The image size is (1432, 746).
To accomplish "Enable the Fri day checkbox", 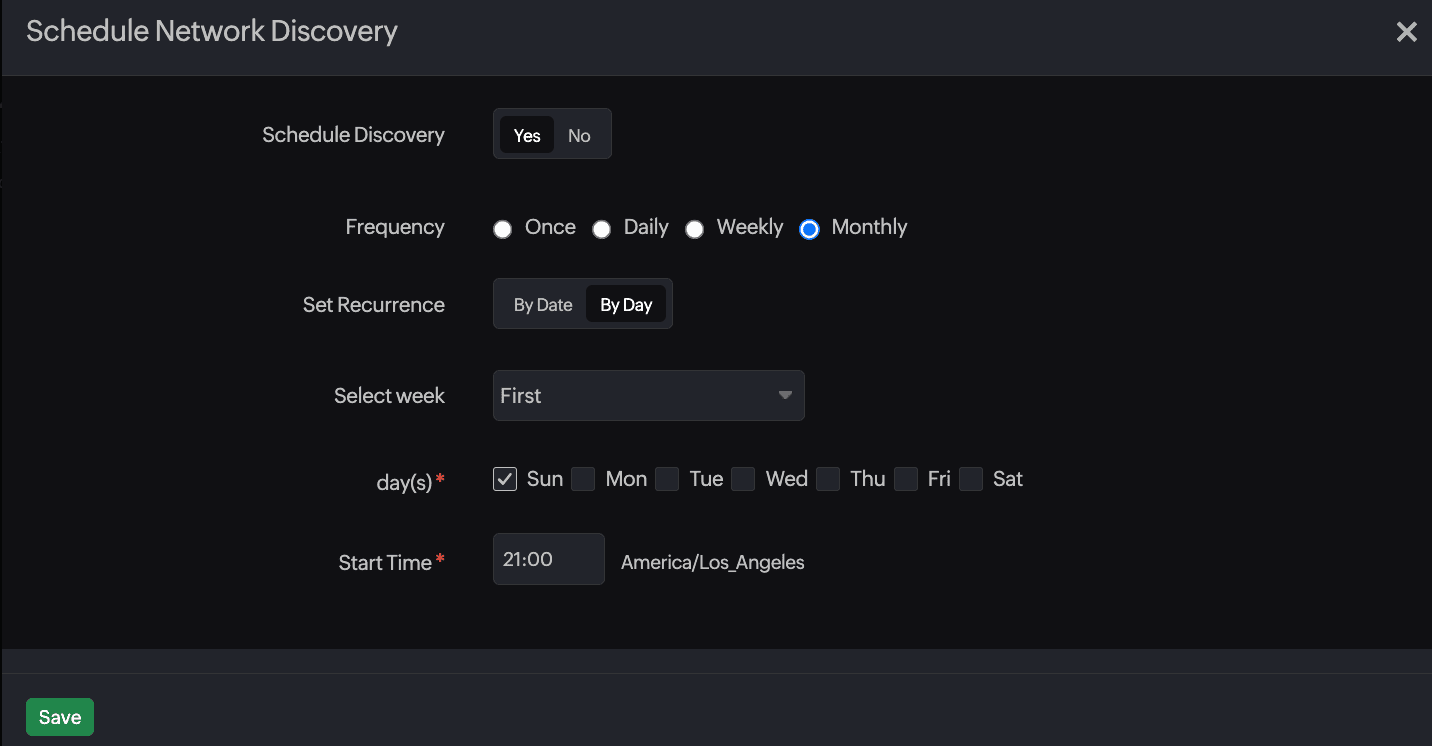I will click(x=906, y=479).
